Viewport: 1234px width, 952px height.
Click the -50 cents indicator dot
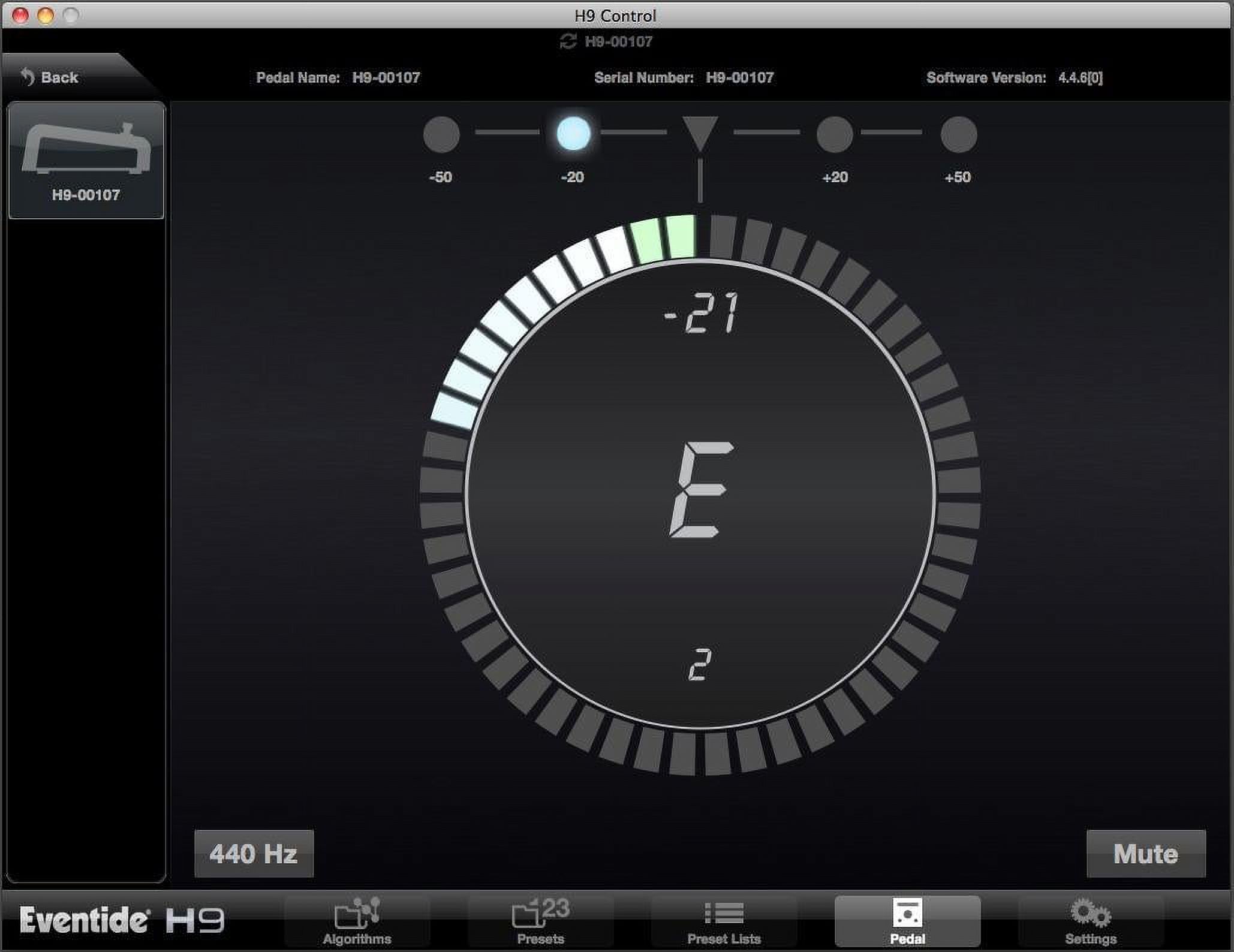click(441, 134)
